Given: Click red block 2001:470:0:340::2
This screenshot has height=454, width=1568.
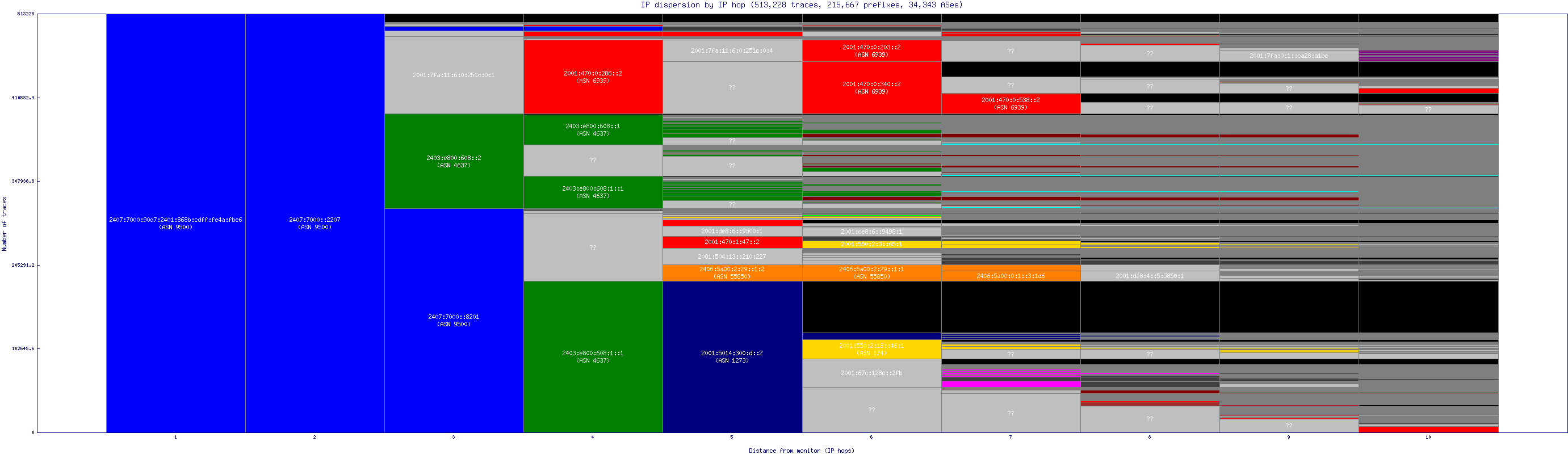Looking at the screenshot, I should coord(871,87).
